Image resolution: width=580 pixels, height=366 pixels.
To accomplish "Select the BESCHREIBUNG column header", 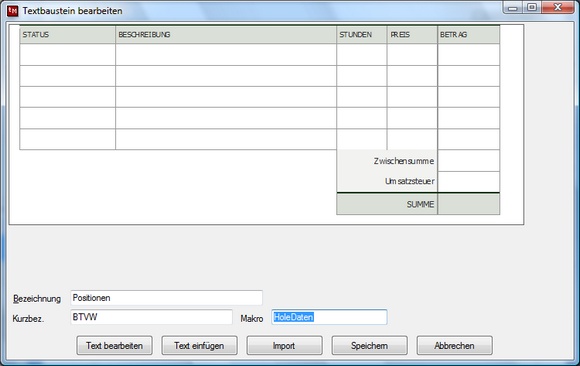I will [226, 34].
